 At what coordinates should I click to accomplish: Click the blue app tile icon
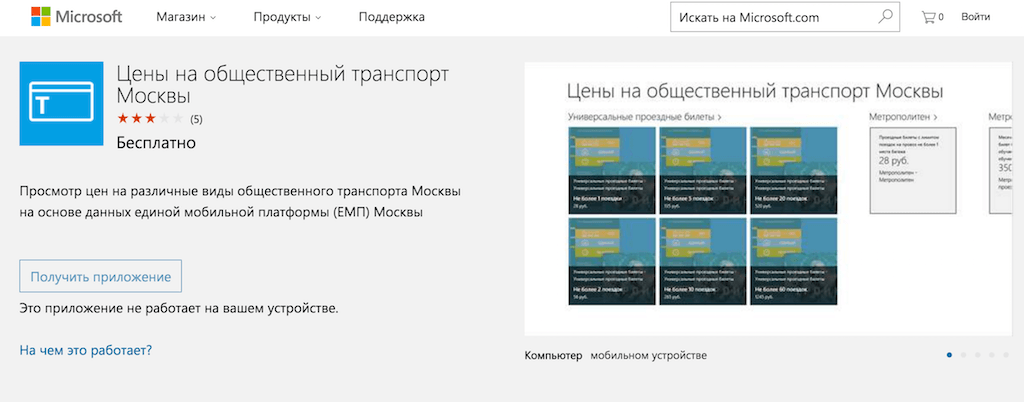click(x=62, y=103)
